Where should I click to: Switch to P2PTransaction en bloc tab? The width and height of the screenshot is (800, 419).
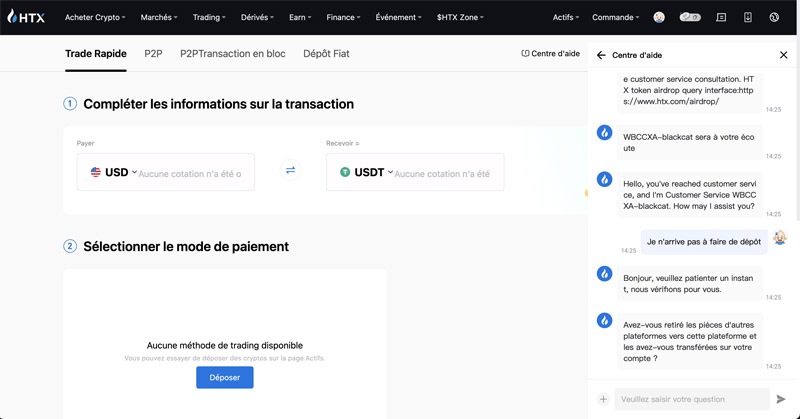point(233,54)
